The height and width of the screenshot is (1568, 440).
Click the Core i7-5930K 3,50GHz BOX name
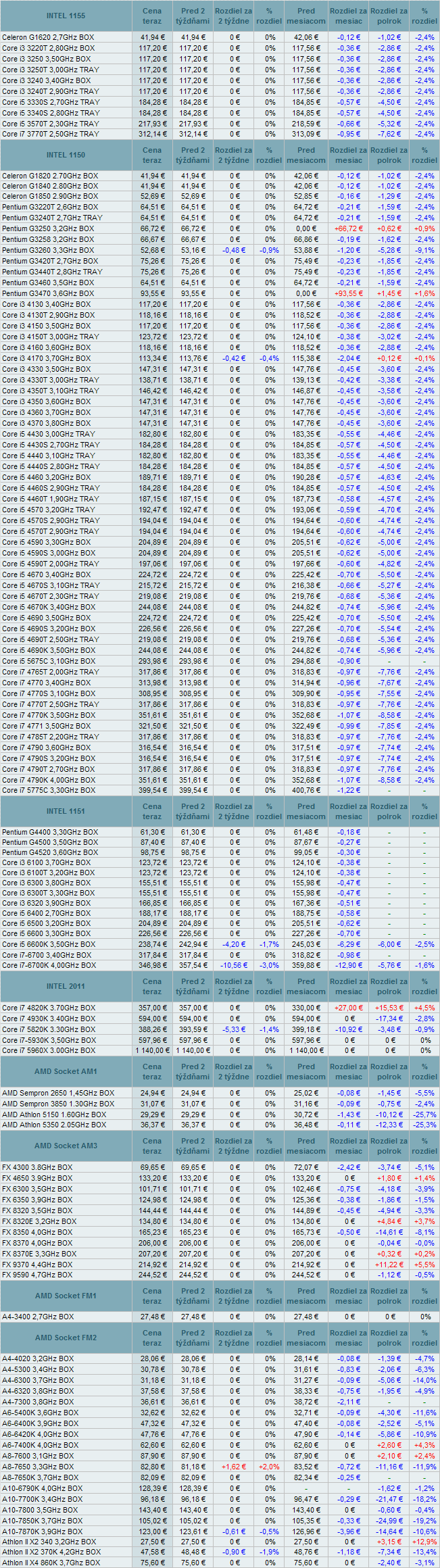click(49, 1040)
